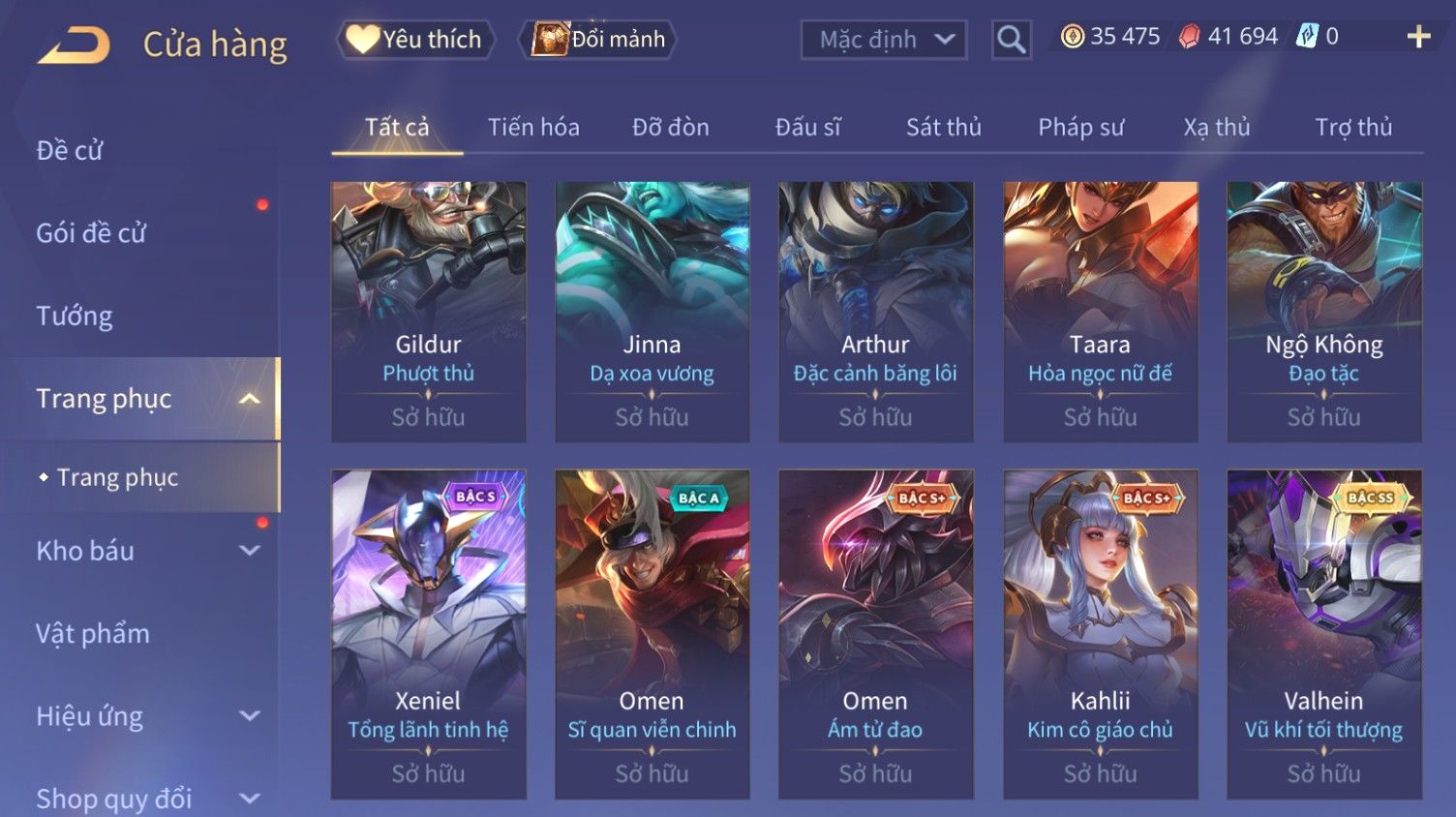Collapse the Trang phục sidebar section
The height and width of the screenshot is (817, 1456).
[250, 399]
